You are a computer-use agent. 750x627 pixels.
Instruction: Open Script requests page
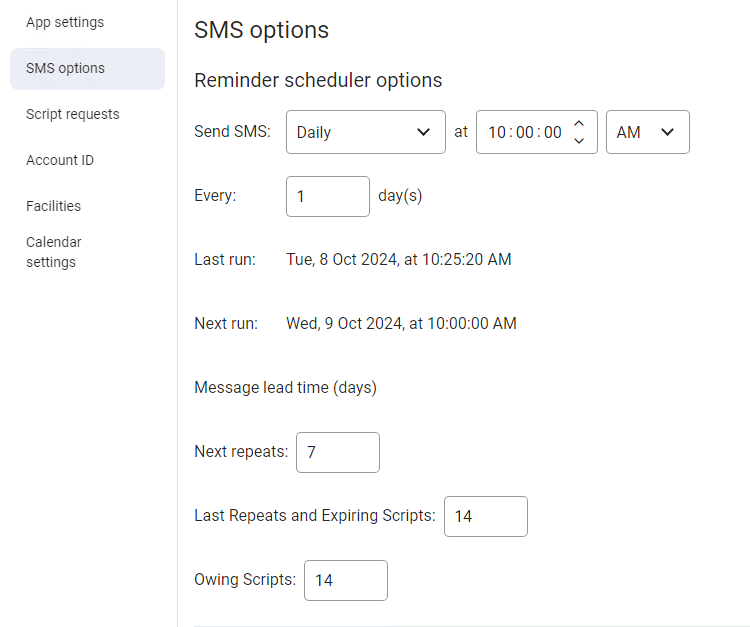[x=73, y=114]
